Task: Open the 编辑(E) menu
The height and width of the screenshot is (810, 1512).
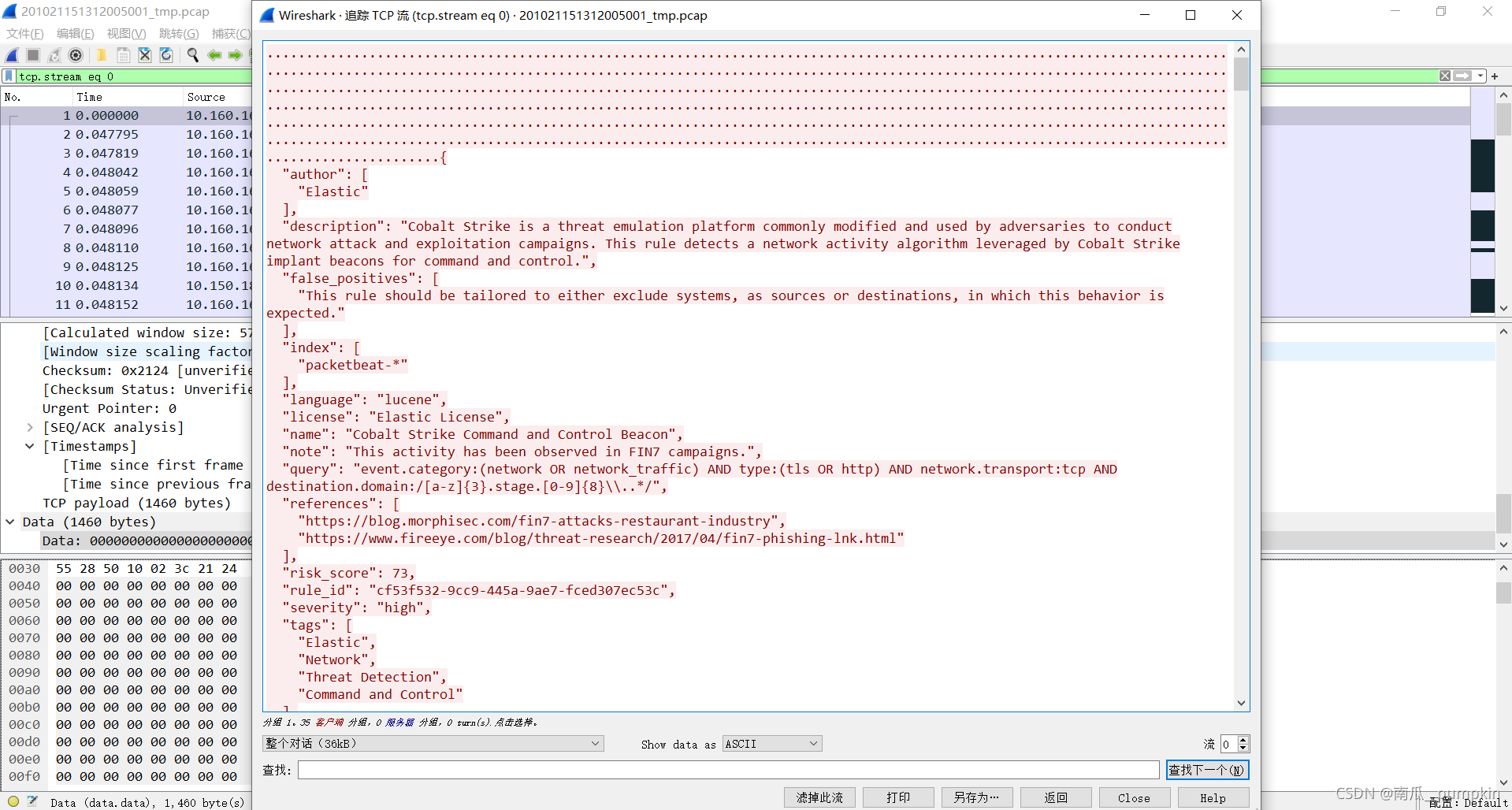Action: tap(75, 33)
